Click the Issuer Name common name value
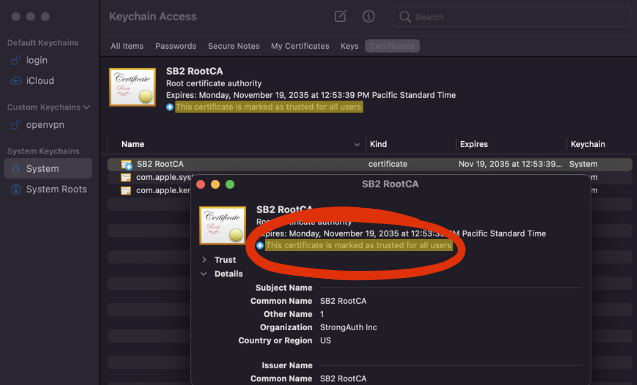Image resolution: width=637 pixels, height=385 pixels. pos(343,379)
